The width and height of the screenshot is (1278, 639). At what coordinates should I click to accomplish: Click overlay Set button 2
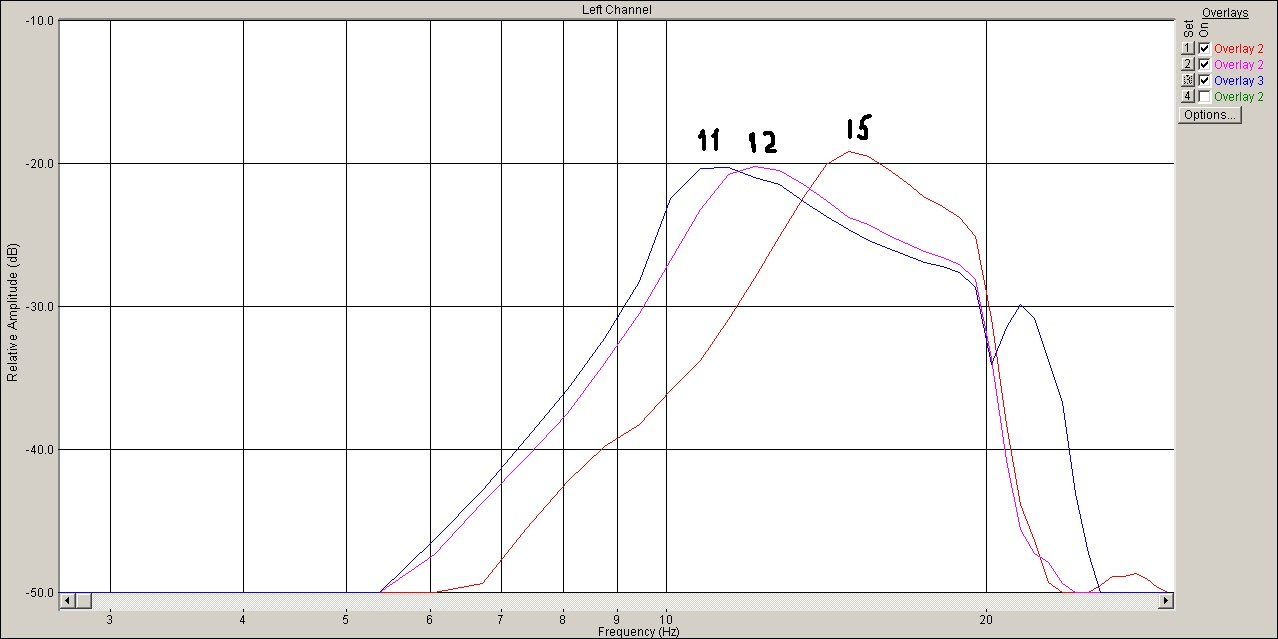pyautogui.click(x=1188, y=64)
